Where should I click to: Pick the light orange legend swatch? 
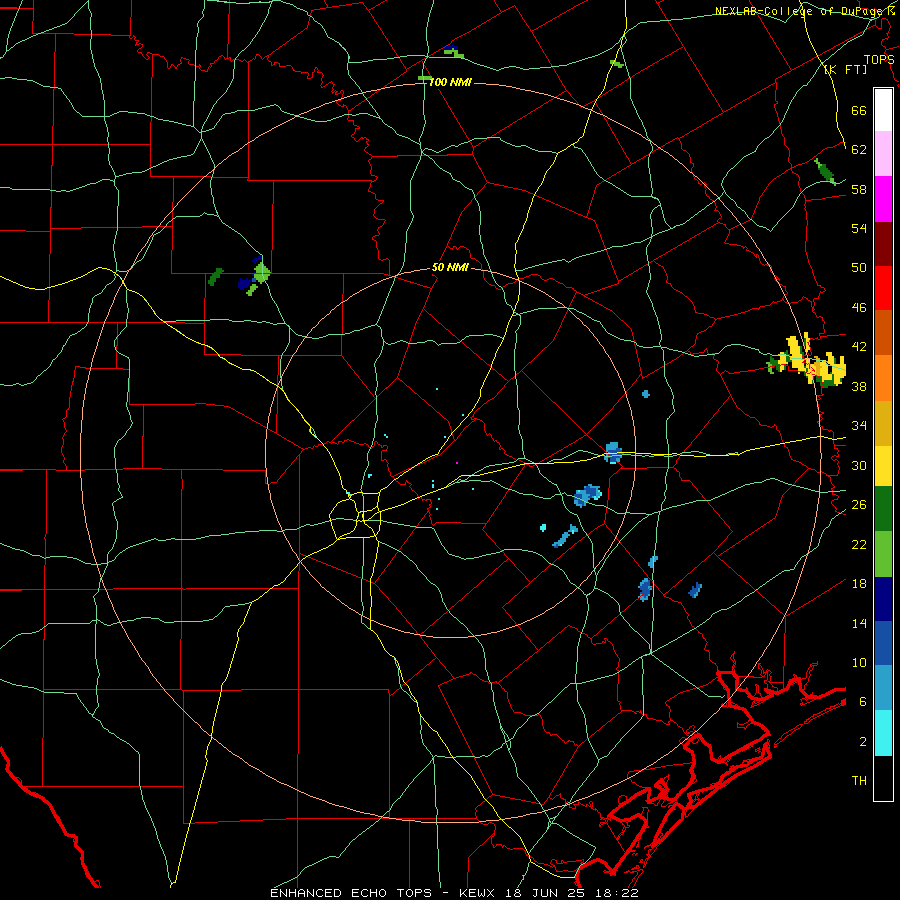click(x=883, y=378)
